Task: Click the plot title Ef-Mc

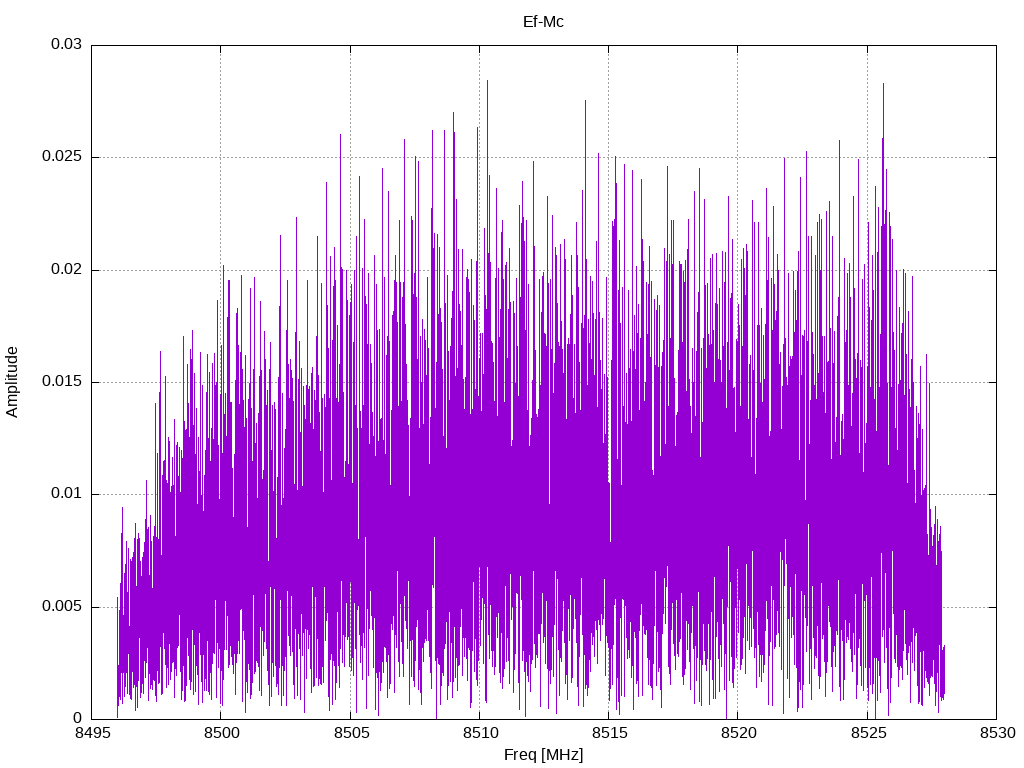Action: pos(543,22)
